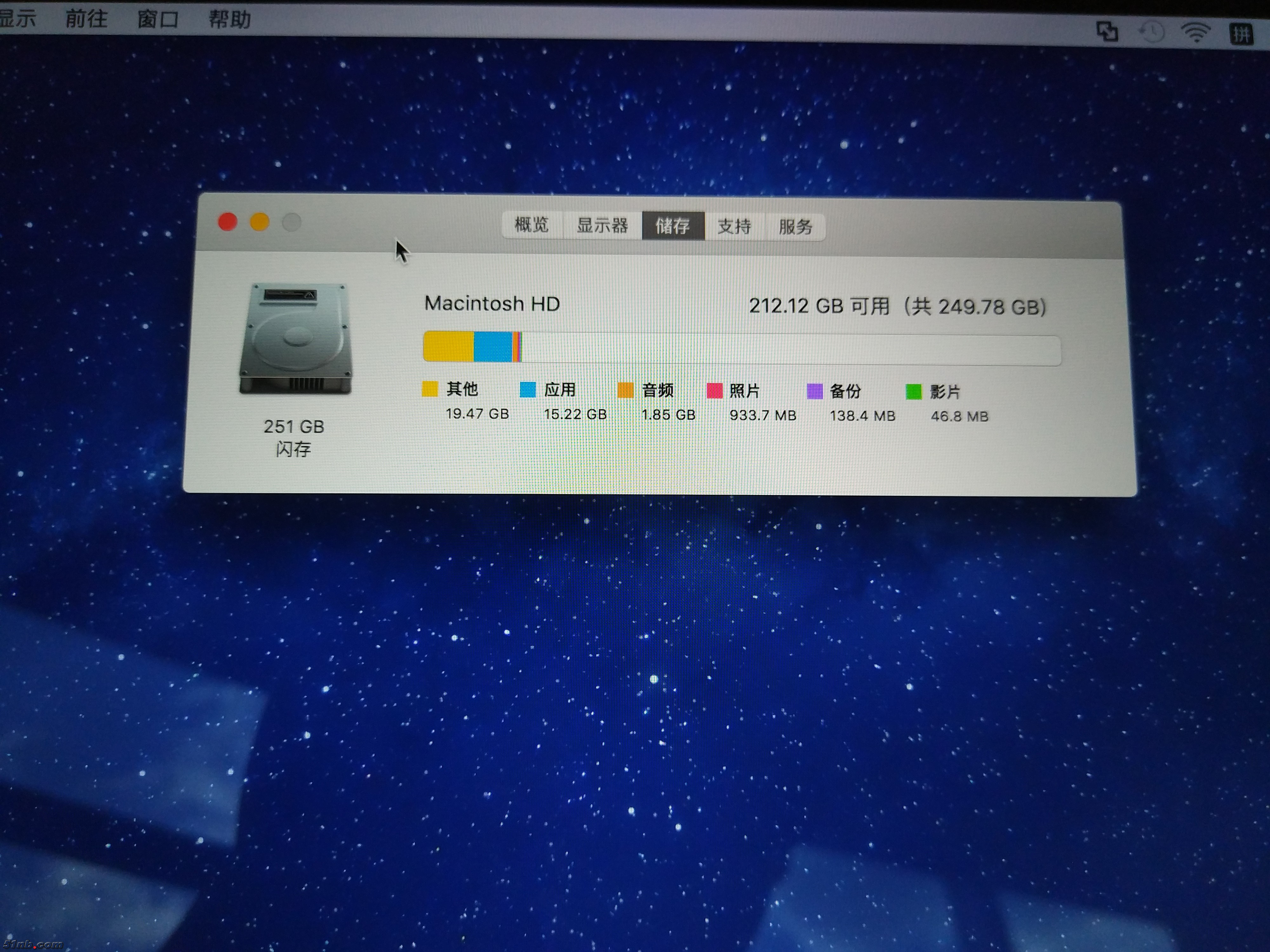Screen dimensions: 1270x952
Task: Click the Wi-Fi status icon
Action: [x=1195, y=33]
